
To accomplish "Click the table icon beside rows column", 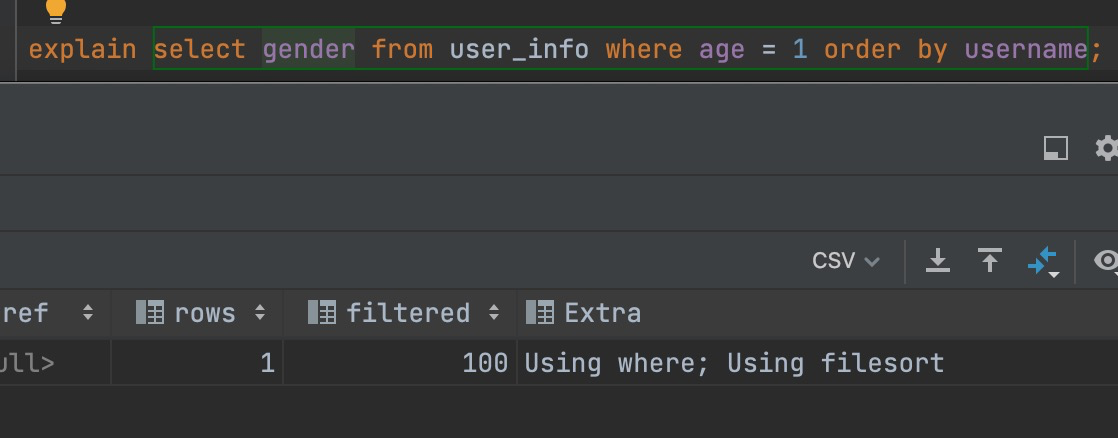I will (149, 313).
